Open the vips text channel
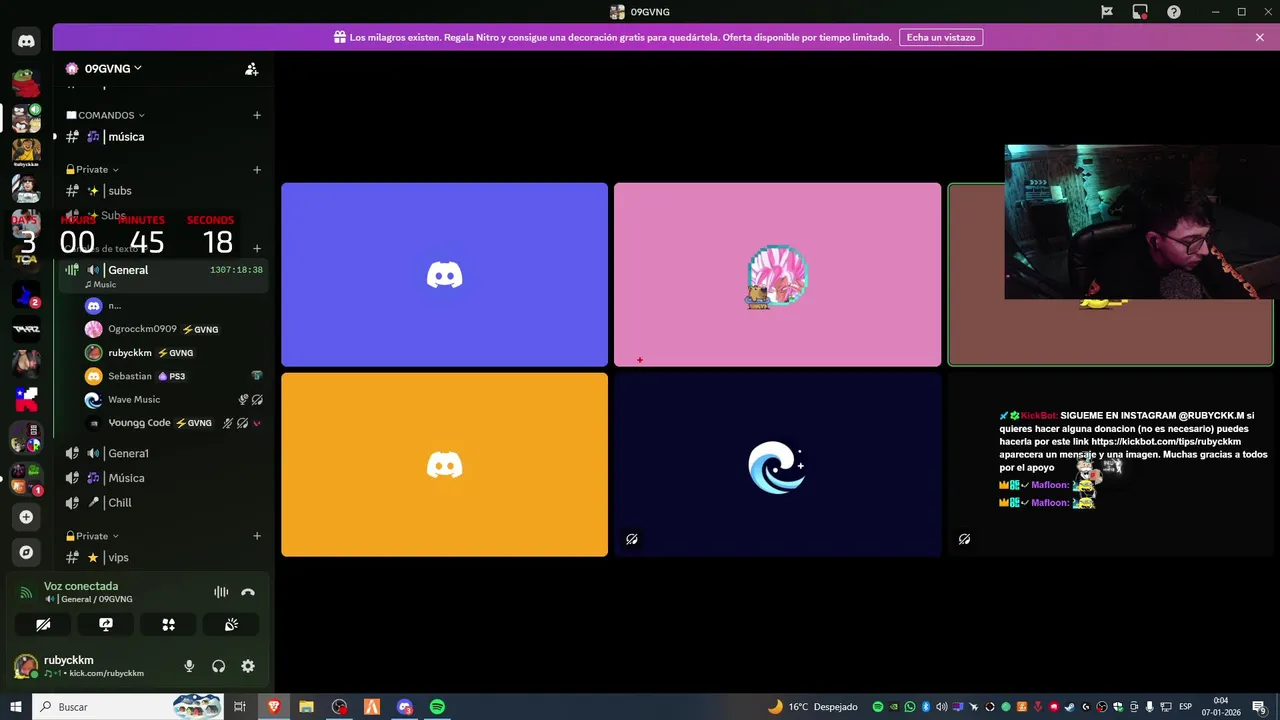This screenshot has width=1280, height=720. tap(163, 558)
